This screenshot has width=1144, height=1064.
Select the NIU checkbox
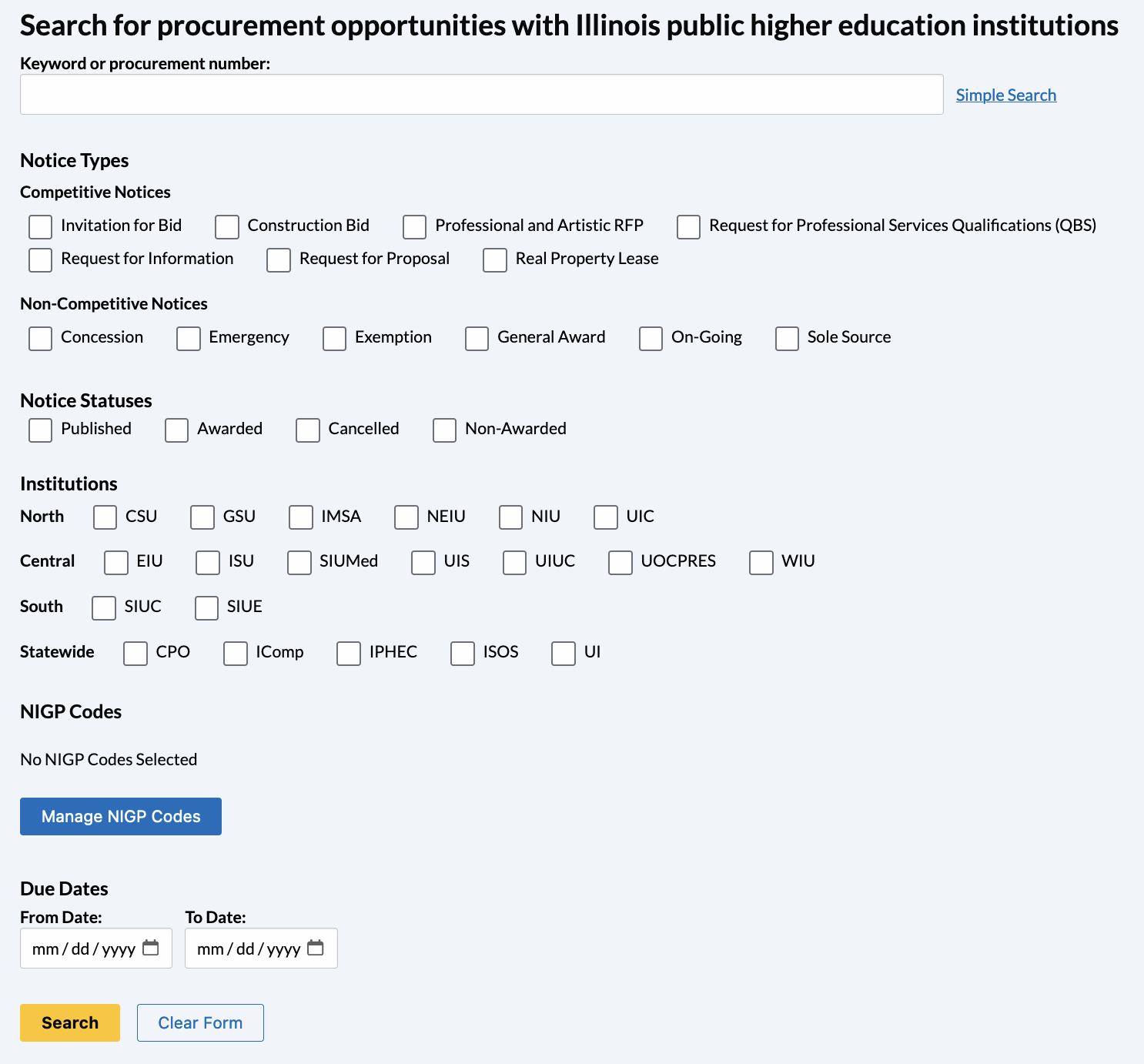[x=510, y=517]
